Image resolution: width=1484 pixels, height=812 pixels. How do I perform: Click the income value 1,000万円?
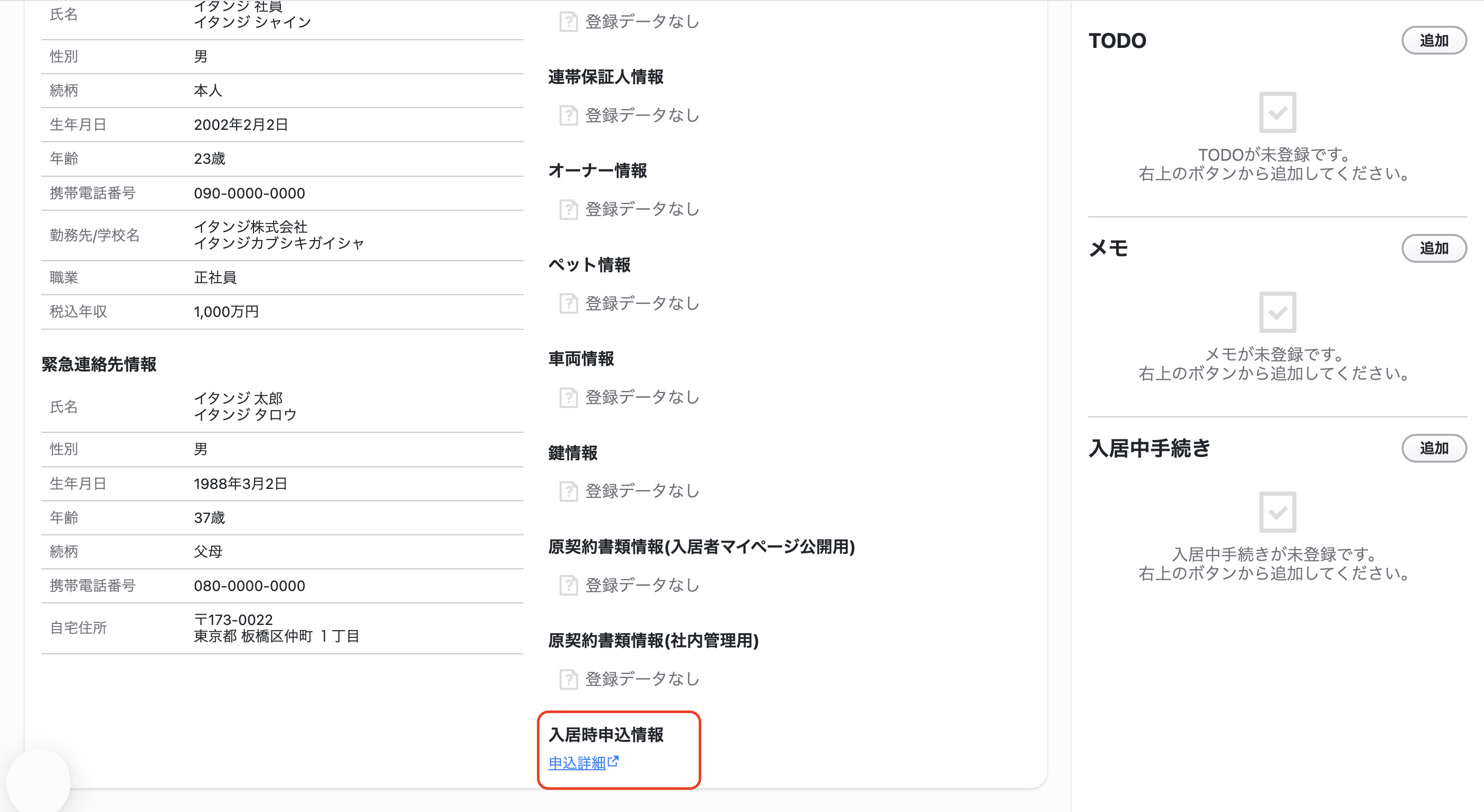coord(226,312)
